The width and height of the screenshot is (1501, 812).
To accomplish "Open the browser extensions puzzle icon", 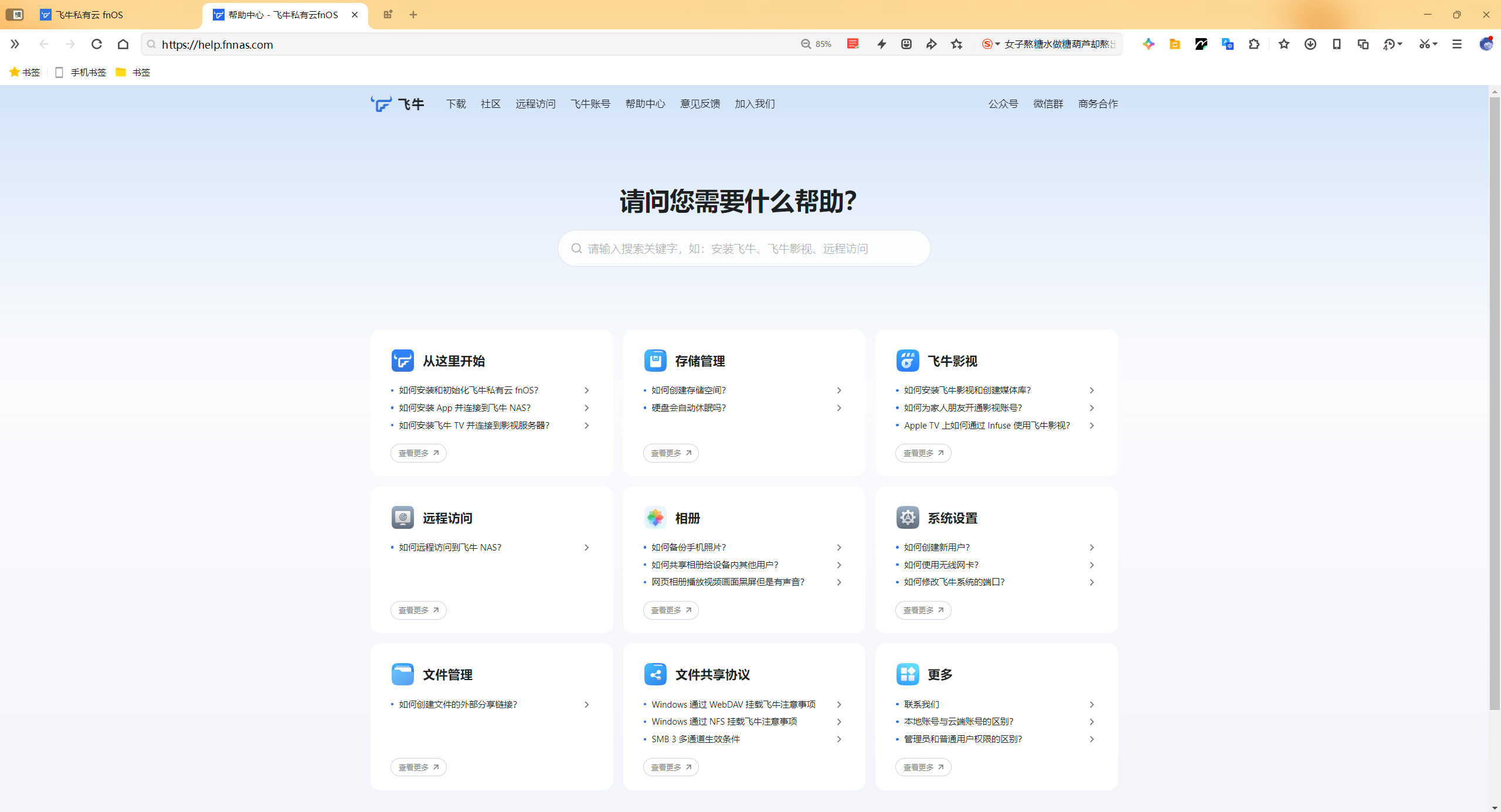I will click(1254, 44).
